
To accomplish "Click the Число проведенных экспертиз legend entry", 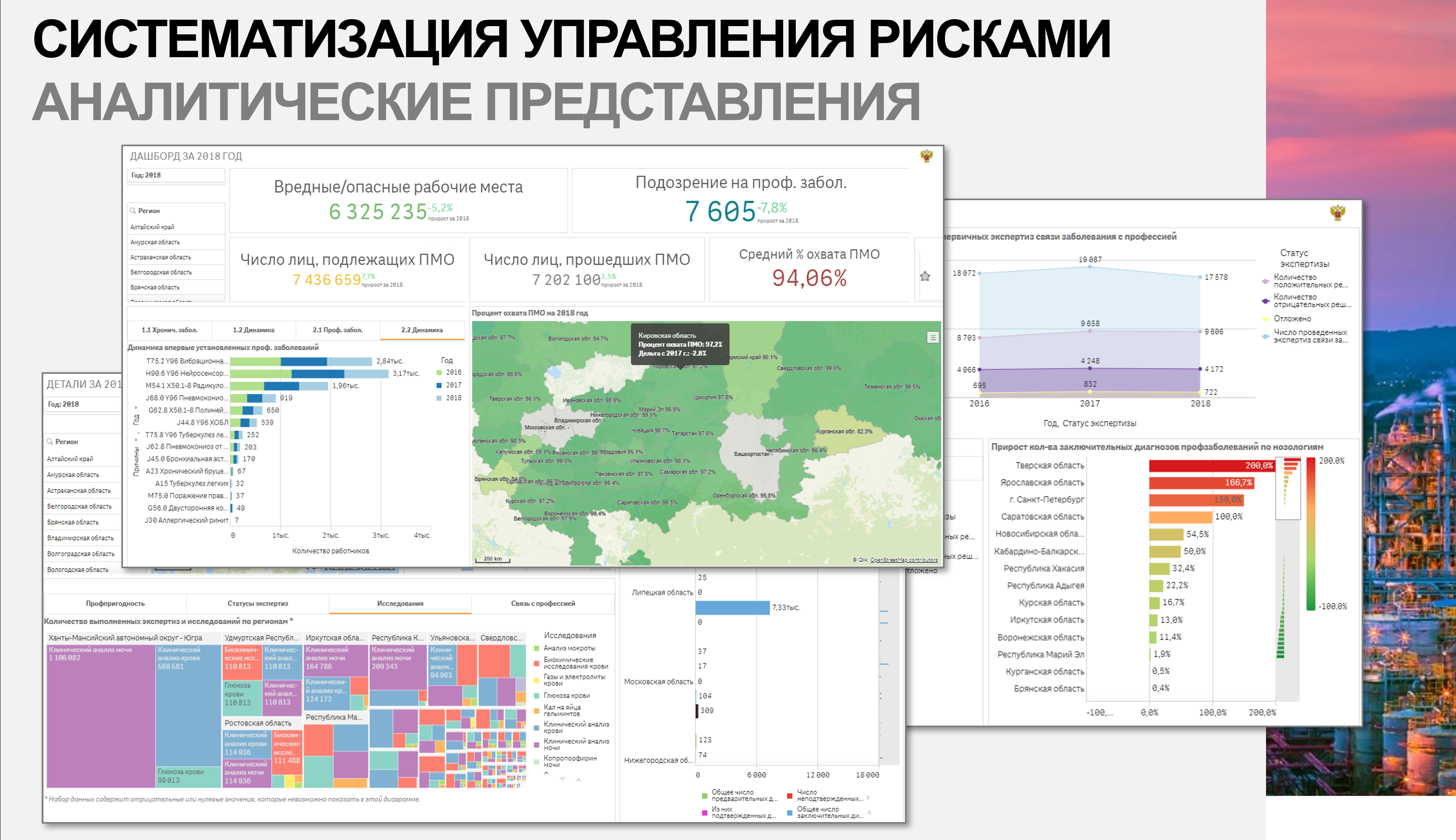I will 1306,336.
